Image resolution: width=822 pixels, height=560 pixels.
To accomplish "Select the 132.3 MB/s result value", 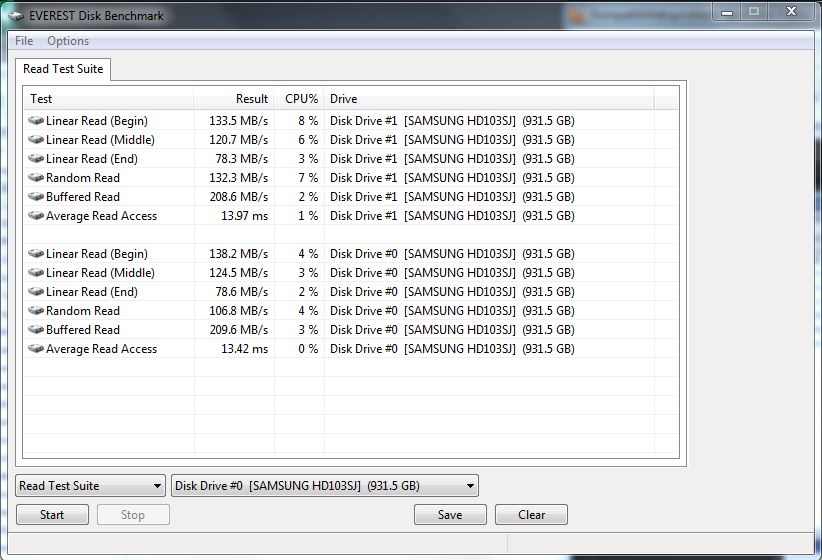I will click(239, 178).
